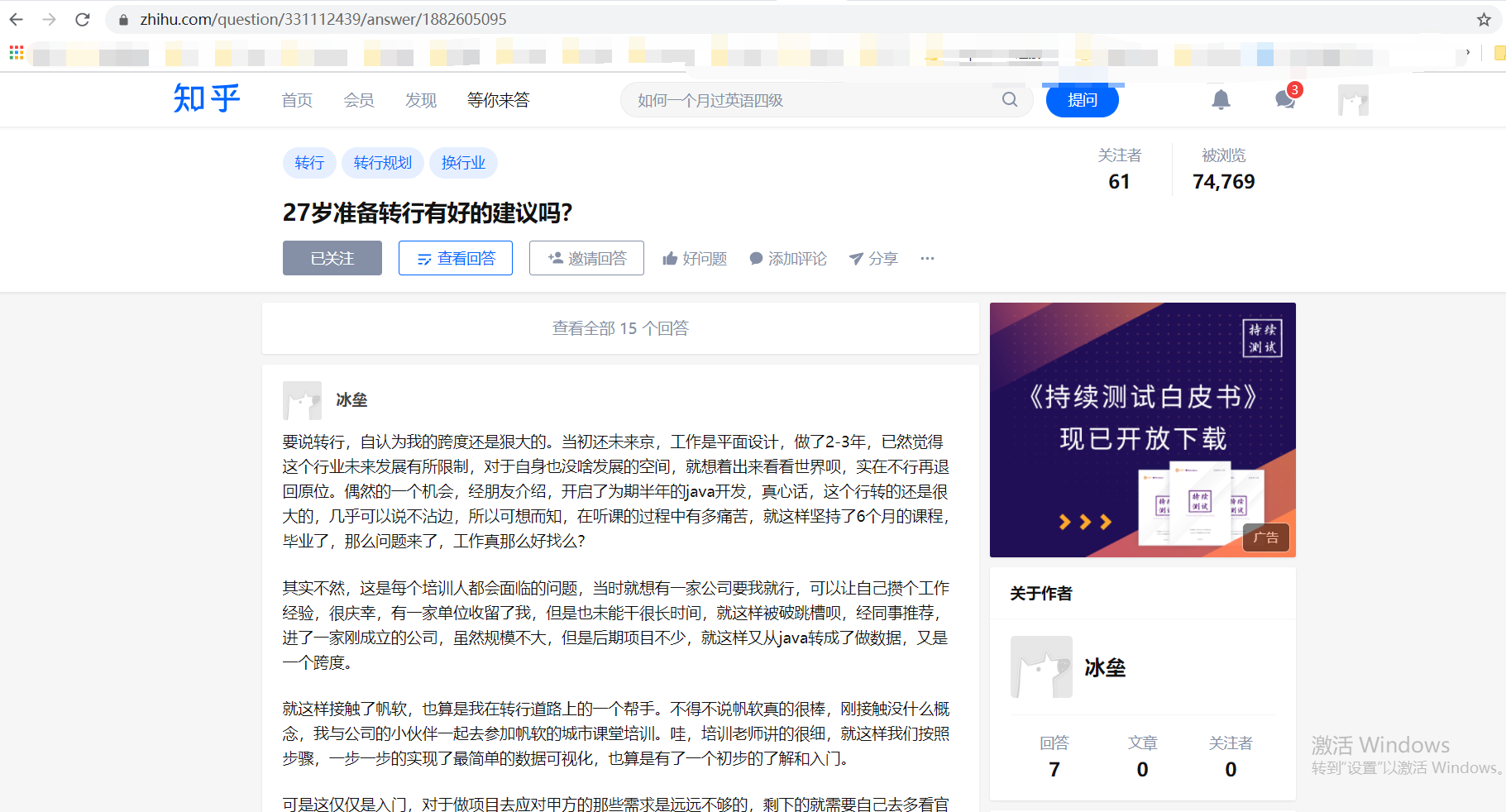This screenshot has width=1506, height=812.
Task: Open profile avatar menu in header
Action: point(1353,100)
